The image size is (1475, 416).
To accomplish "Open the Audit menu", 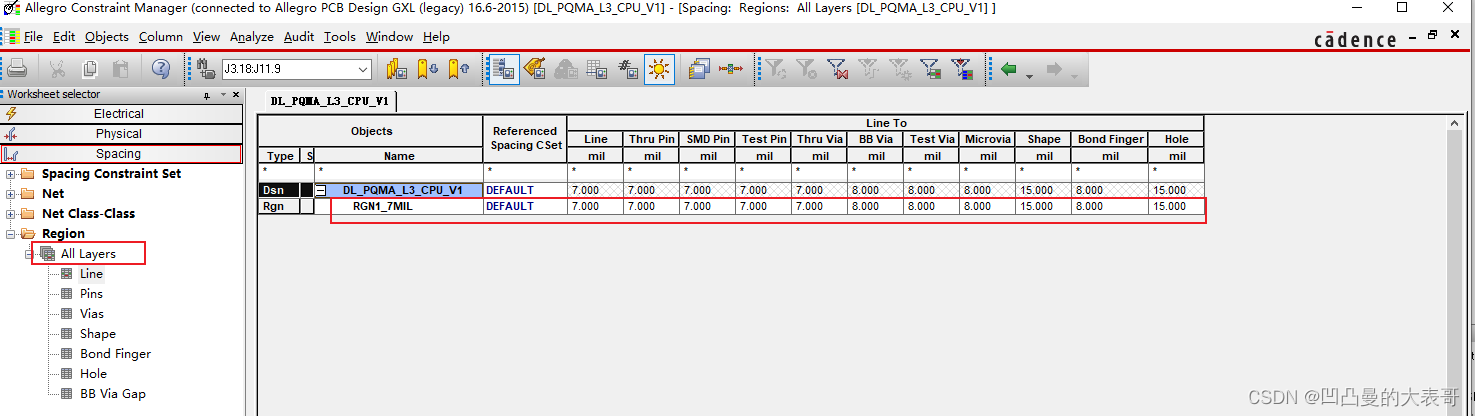I will 299,37.
